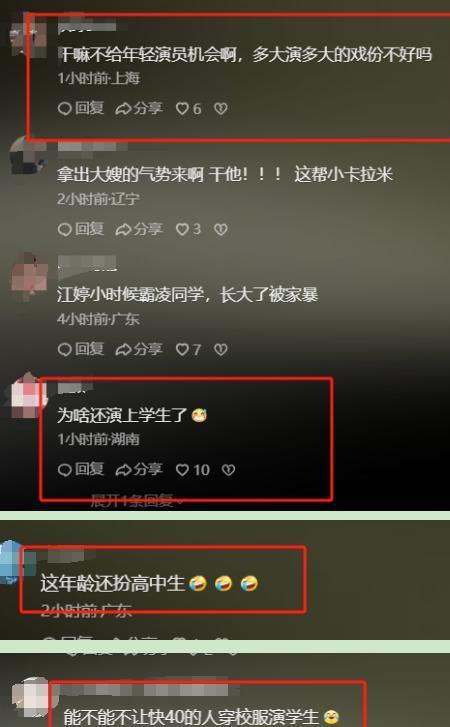The height and width of the screenshot is (727, 450).
Task: Share the 上海 comment about 年轻演员
Action: (139, 108)
